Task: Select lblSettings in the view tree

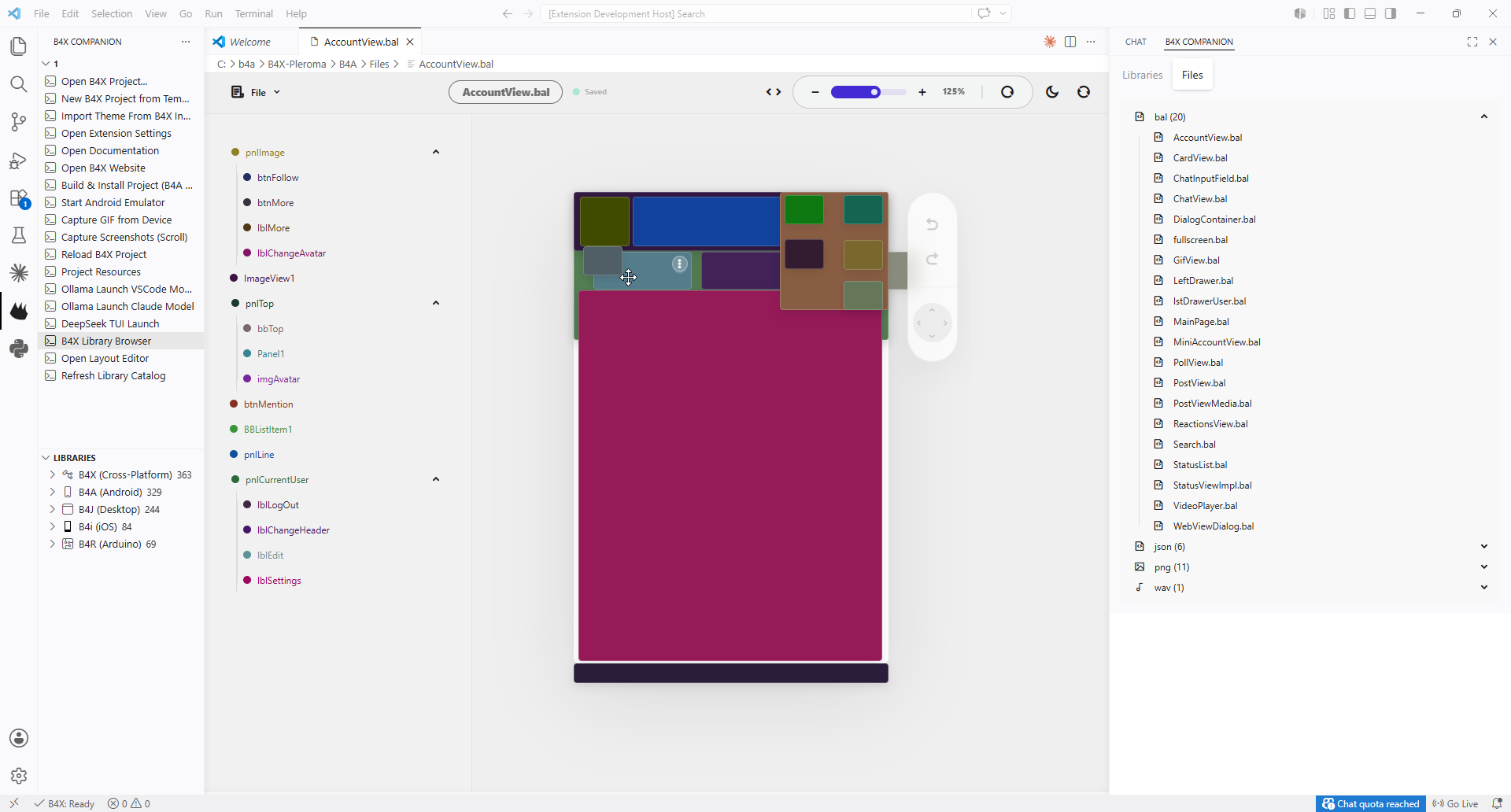Action: tap(279, 580)
